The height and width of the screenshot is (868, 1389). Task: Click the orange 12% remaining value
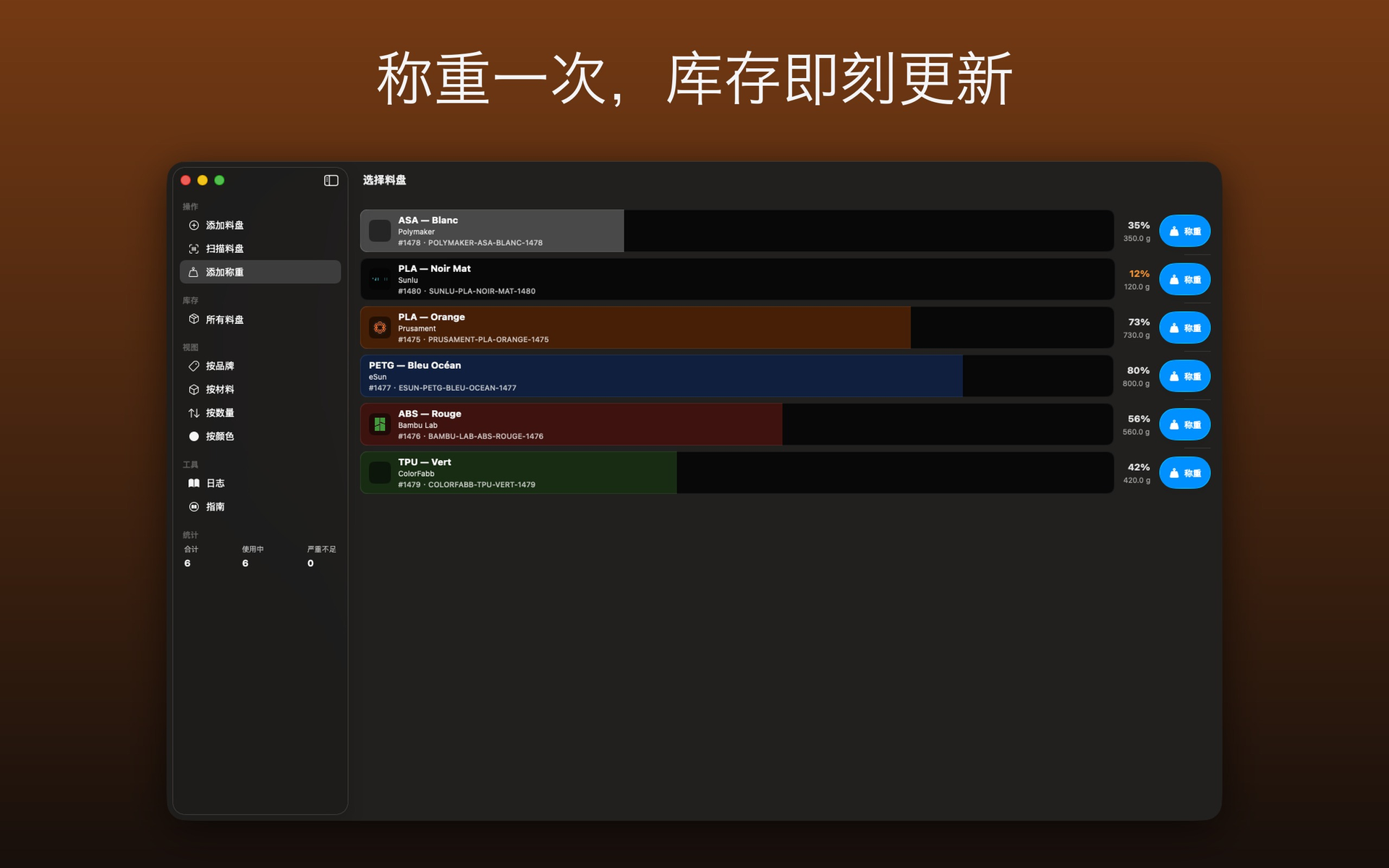1139,274
